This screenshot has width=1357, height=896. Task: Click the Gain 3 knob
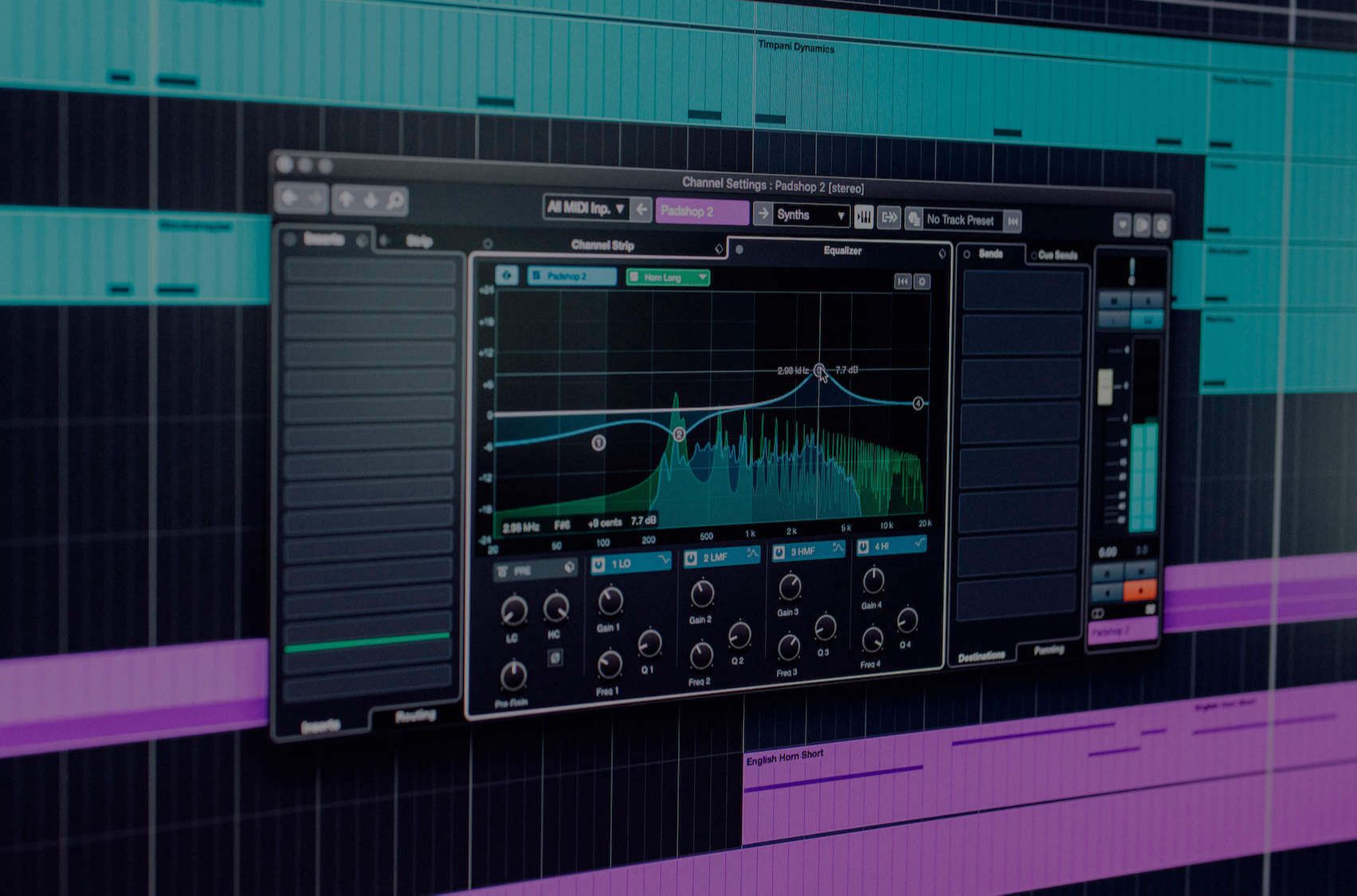point(790,587)
